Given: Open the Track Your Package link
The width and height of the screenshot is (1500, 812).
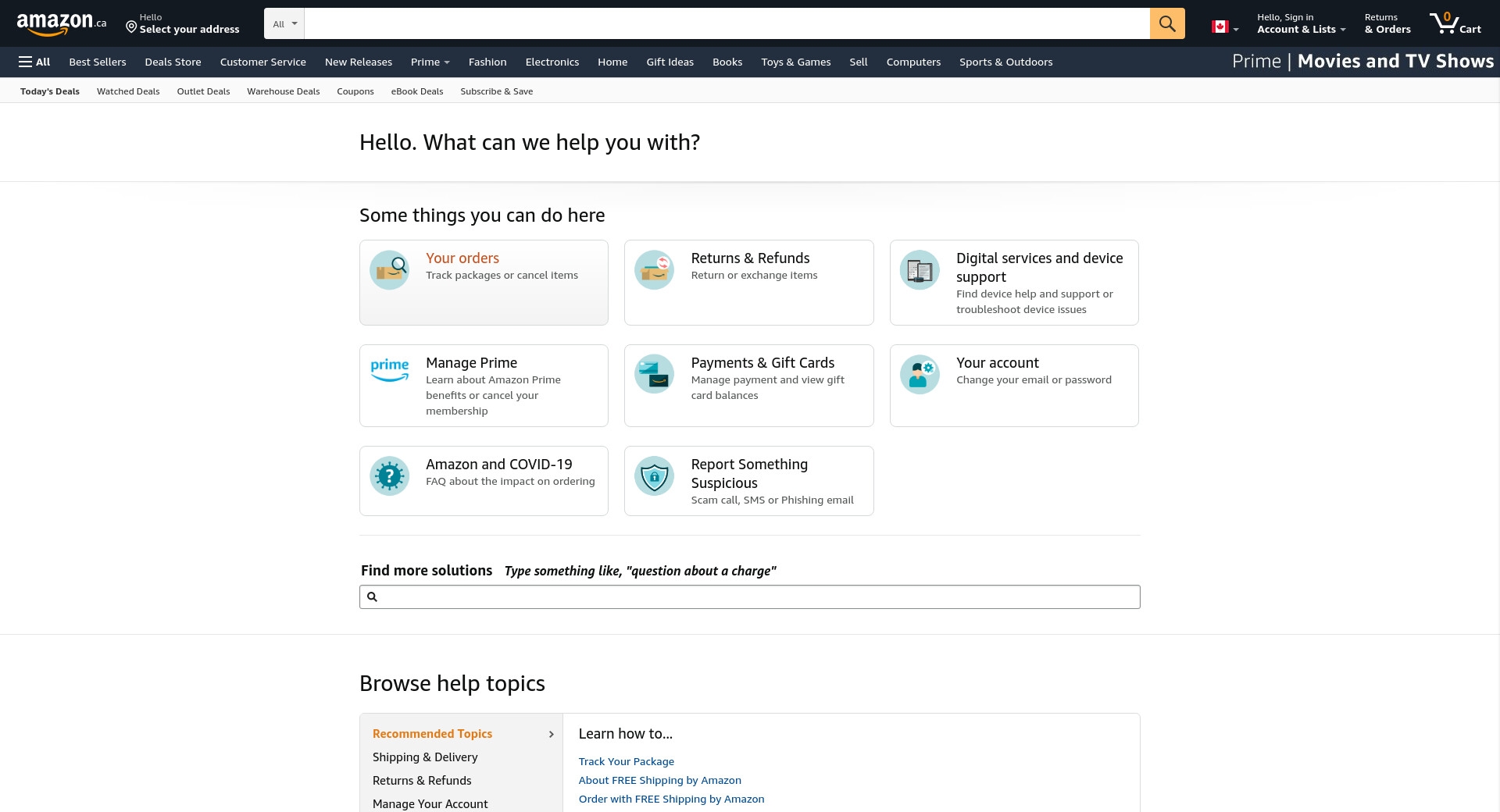Looking at the screenshot, I should click(626, 761).
